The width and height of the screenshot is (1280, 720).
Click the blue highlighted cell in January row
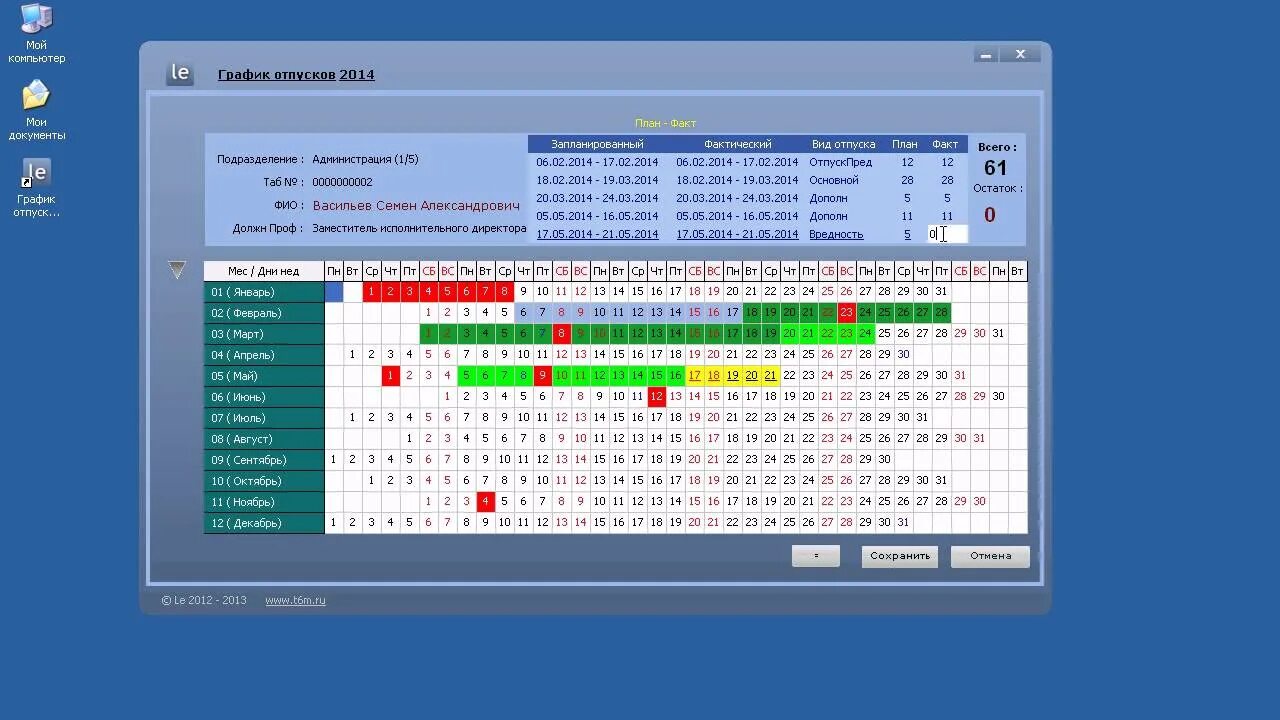click(x=334, y=292)
